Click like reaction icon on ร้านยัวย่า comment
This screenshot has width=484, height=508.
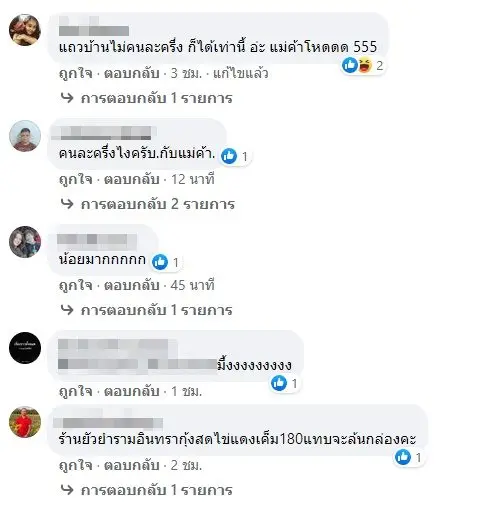403,457
